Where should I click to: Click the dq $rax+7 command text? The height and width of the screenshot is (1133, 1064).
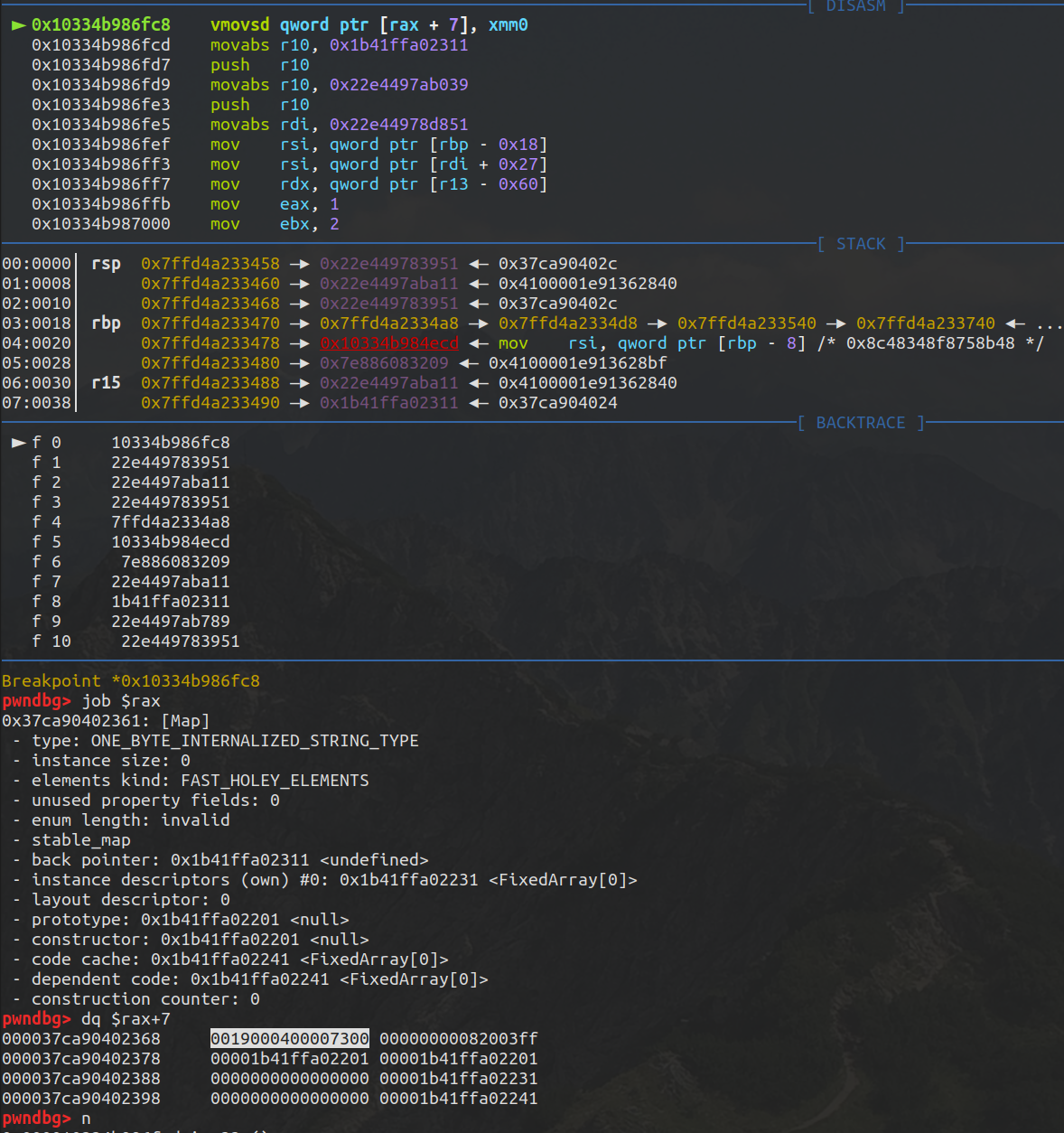tap(126, 1019)
